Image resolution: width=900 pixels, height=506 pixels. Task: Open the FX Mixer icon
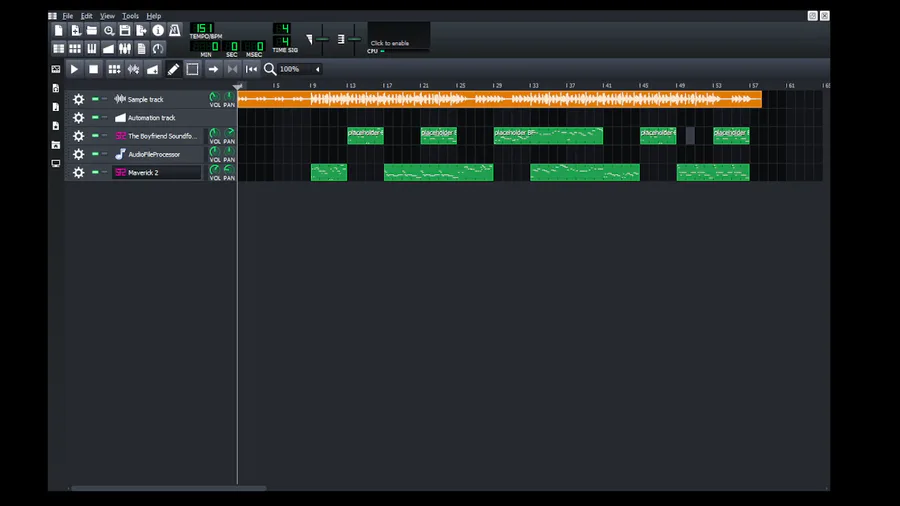125,49
